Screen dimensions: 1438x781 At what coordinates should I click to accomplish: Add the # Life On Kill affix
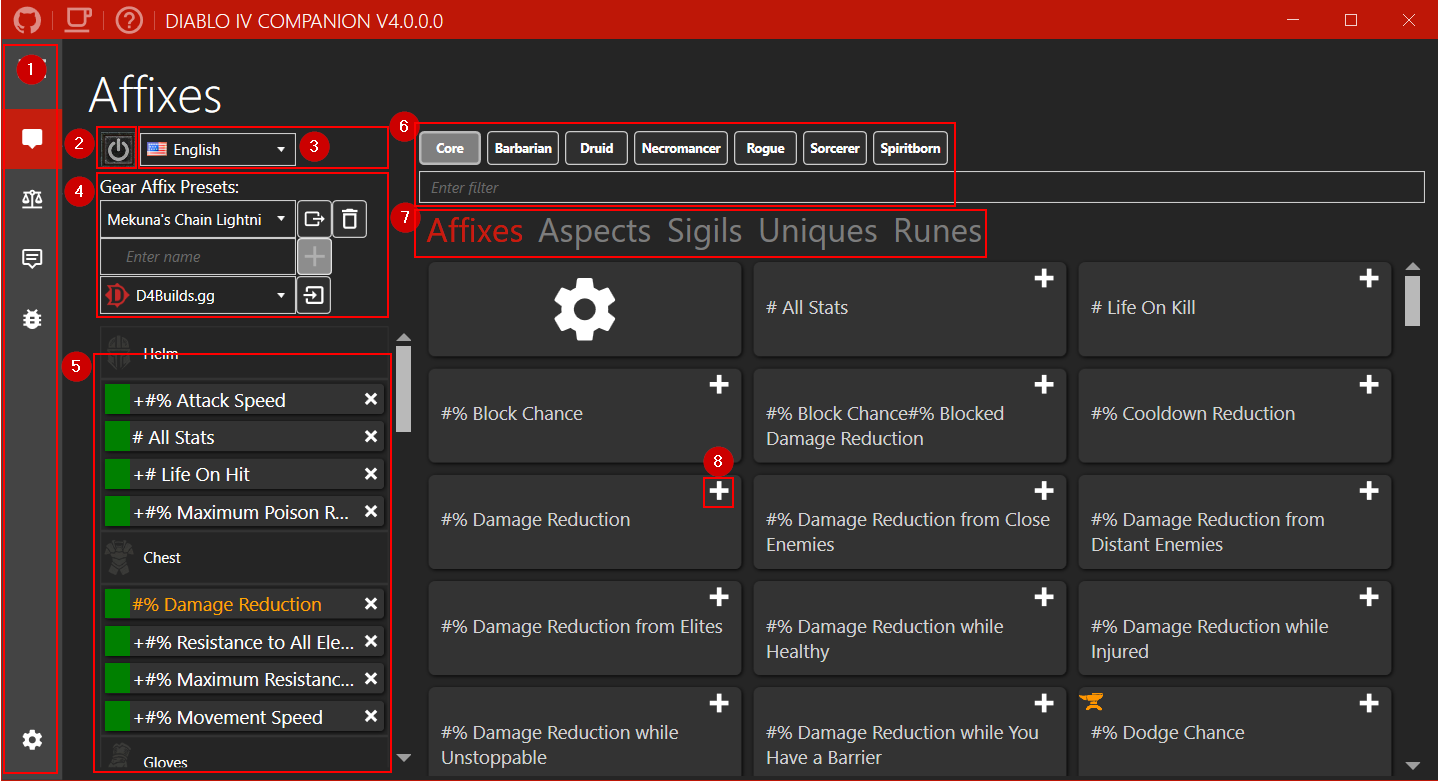[x=1368, y=279]
